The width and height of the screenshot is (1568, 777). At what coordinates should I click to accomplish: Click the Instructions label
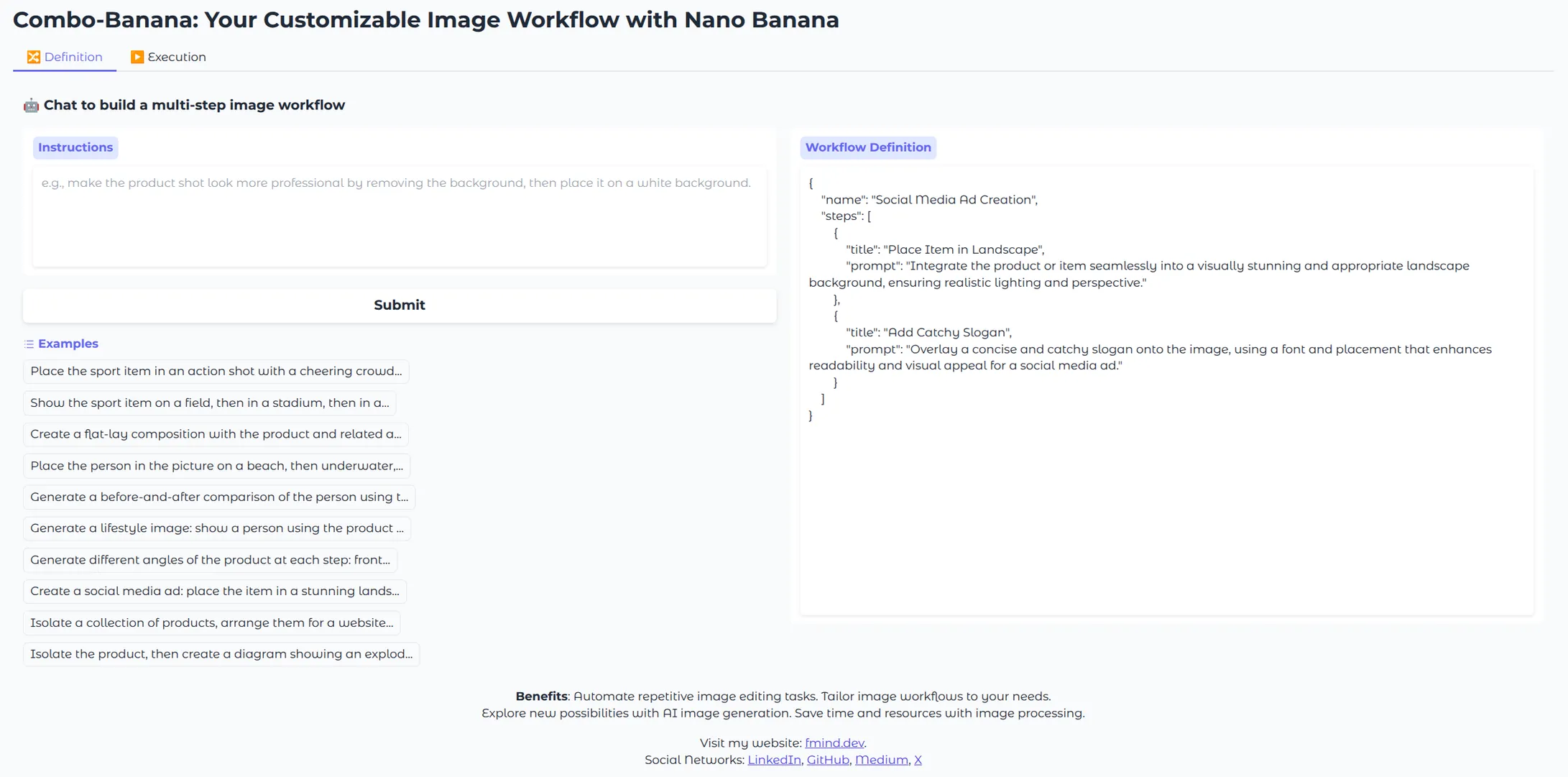coord(75,147)
